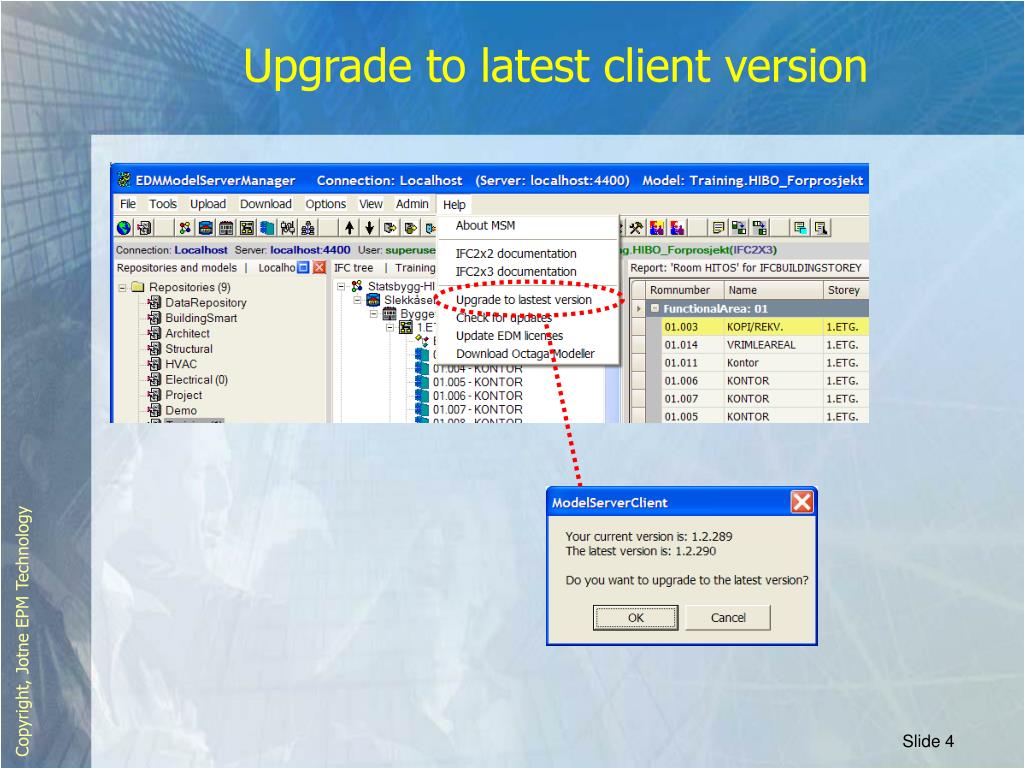Click the repository icon next to the globe
This screenshot has height=768, width=1024.
pos(144,227)
